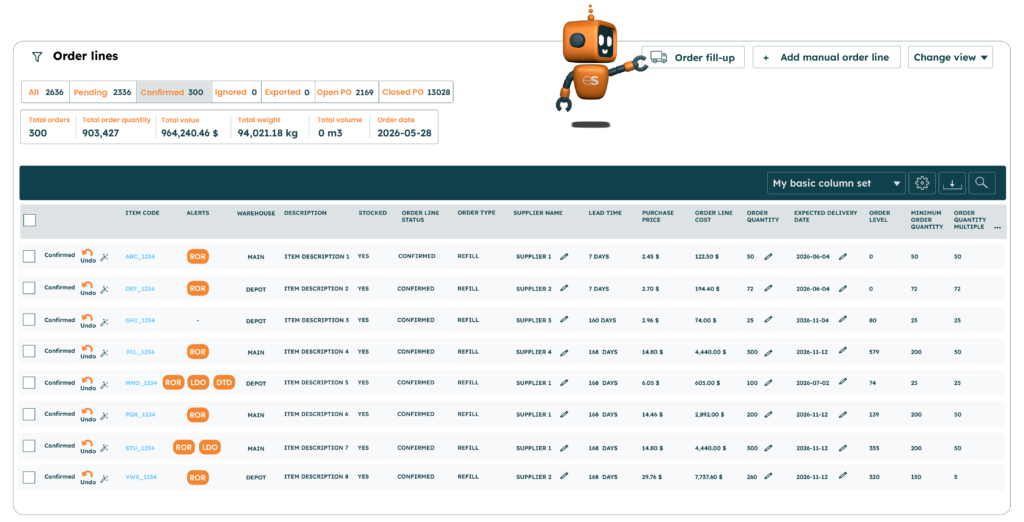Edit order quantity 260 pencil icon
The height and width of the screenshot is (522, 1024).
(768, 476)
